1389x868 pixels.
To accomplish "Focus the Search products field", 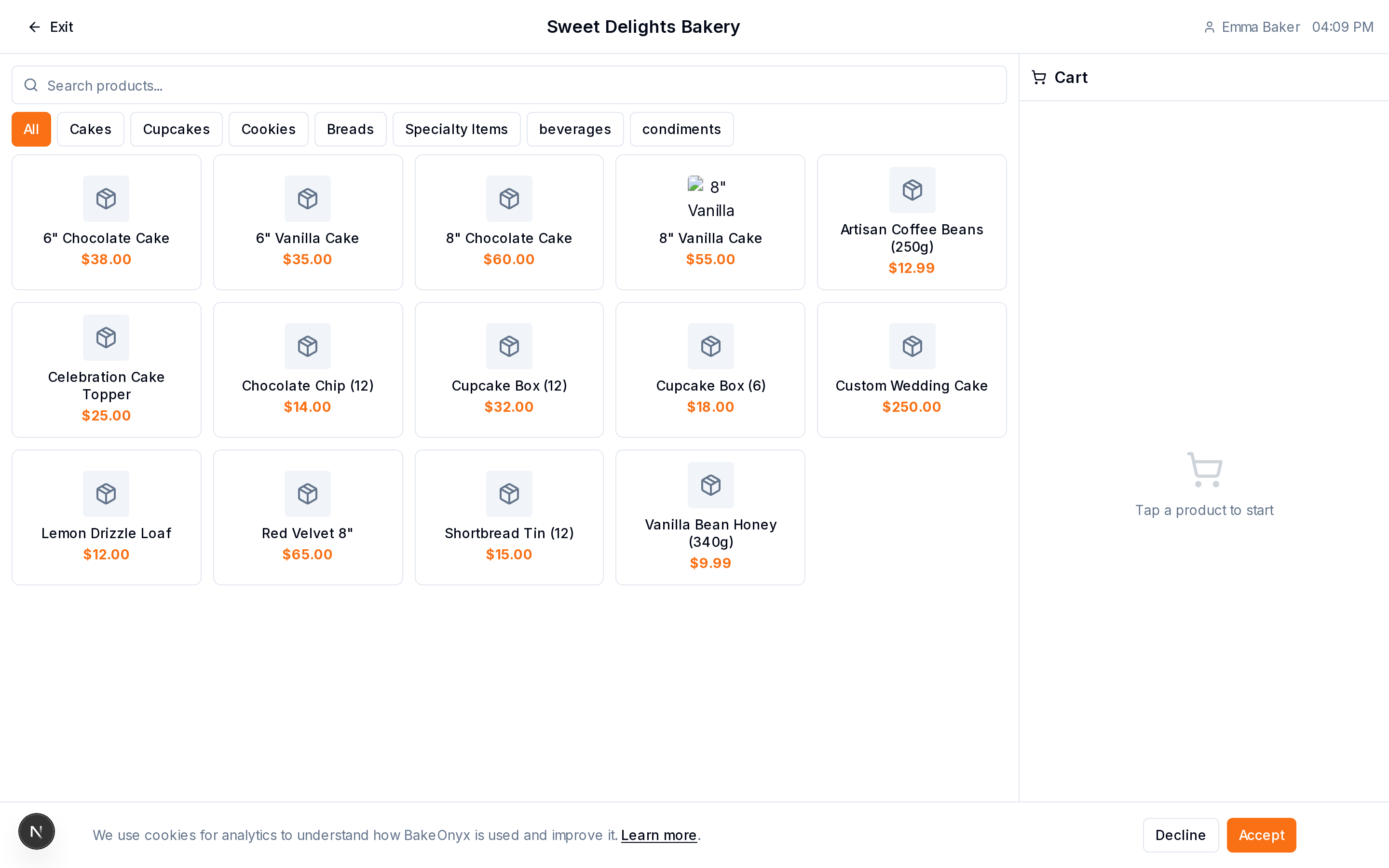I will (509, 85).
